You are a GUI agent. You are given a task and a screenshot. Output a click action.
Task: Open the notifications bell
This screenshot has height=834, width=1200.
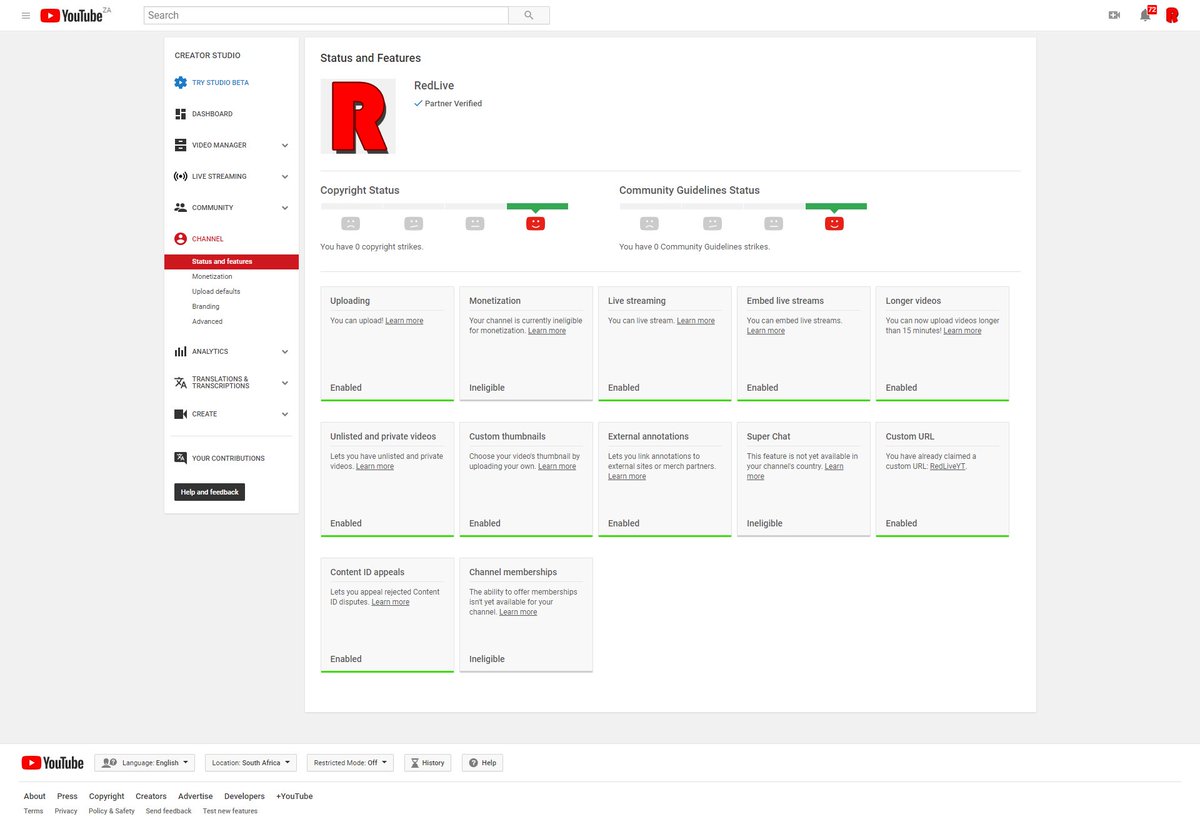[1145, 15]
